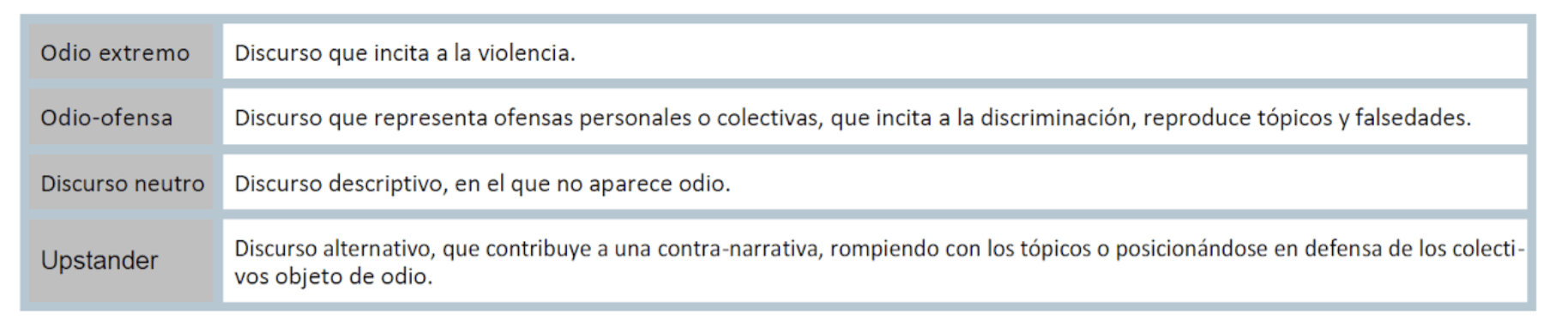
Task: Click the word 'violencia' in first row
Action: click(x=526, y=53)
